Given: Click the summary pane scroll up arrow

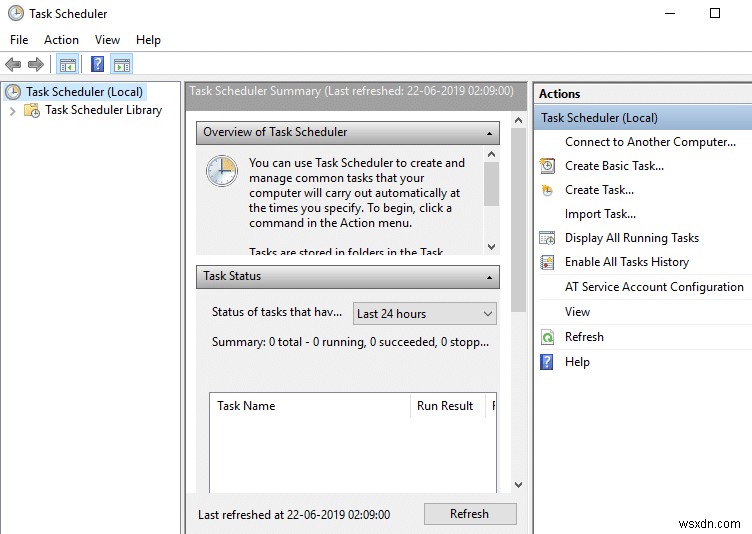Looking at the screenshot, I should tap(518, 120).
